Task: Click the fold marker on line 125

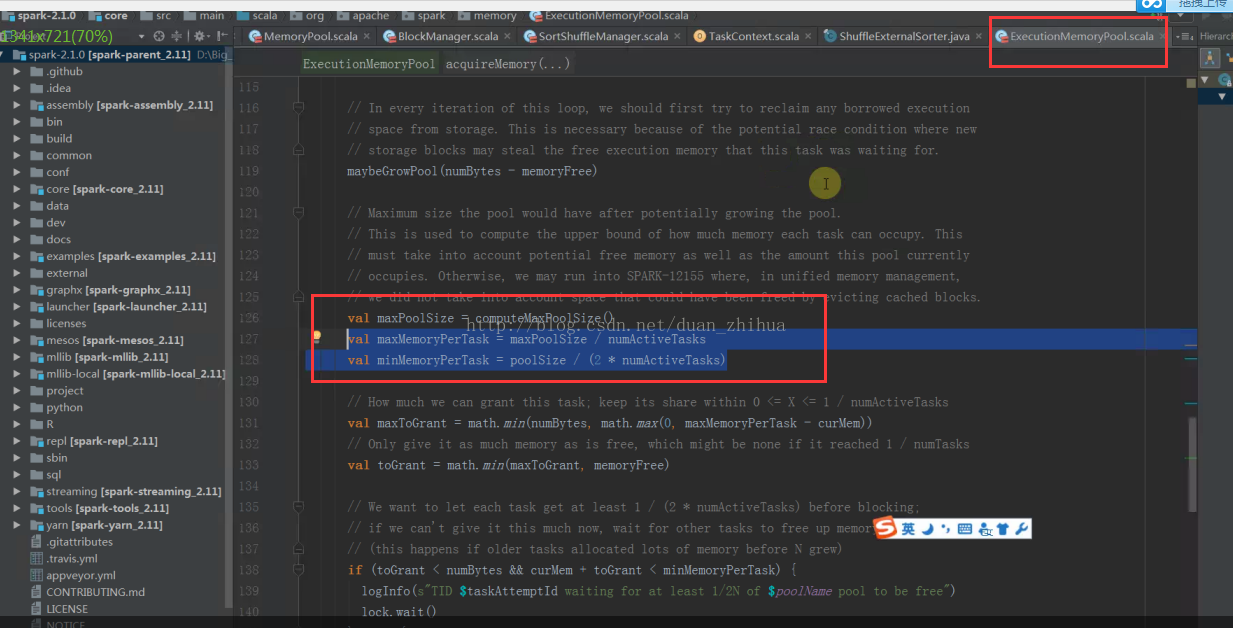Action: [x=298, y=297]
